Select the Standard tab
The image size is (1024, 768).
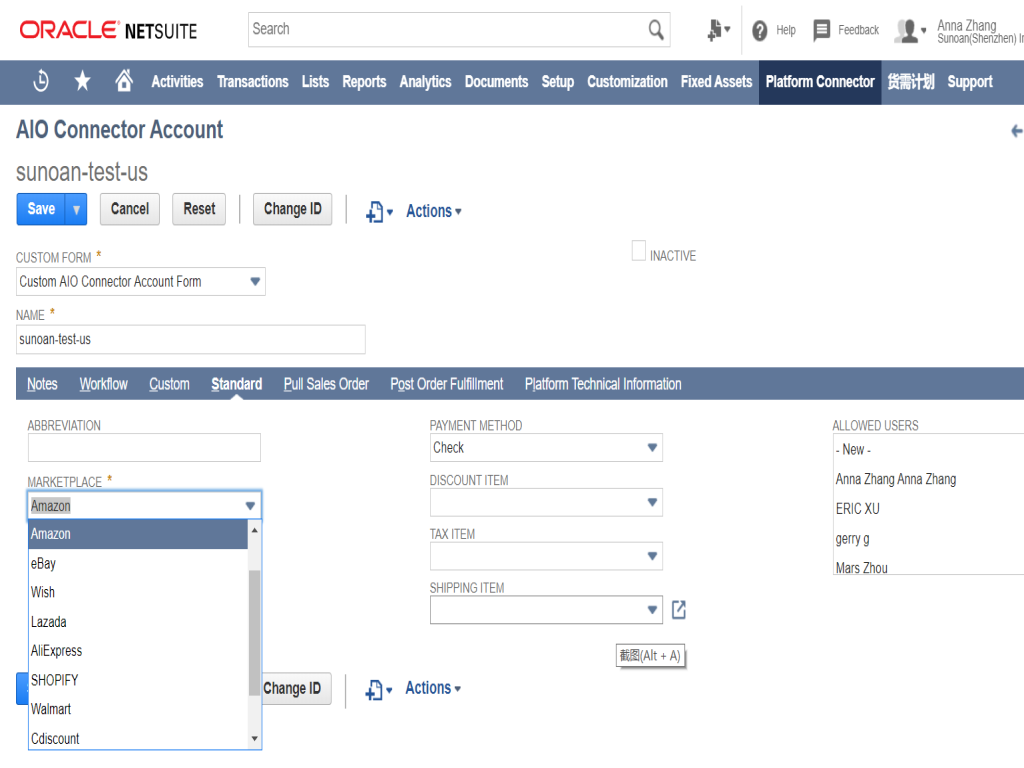pos(236,384)
